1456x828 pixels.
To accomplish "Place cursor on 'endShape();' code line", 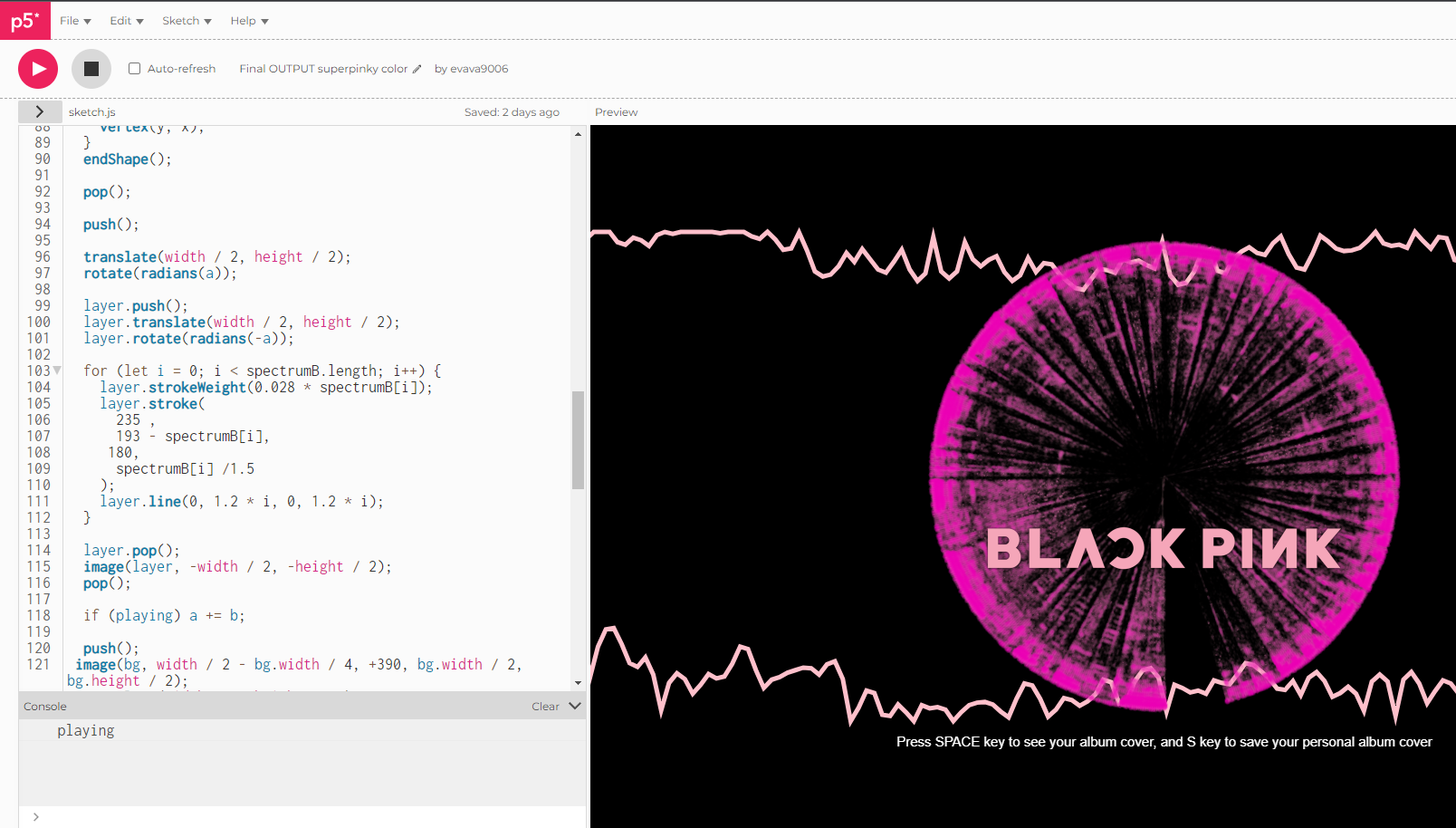I will pyautogui.click(x=127, y=159).
